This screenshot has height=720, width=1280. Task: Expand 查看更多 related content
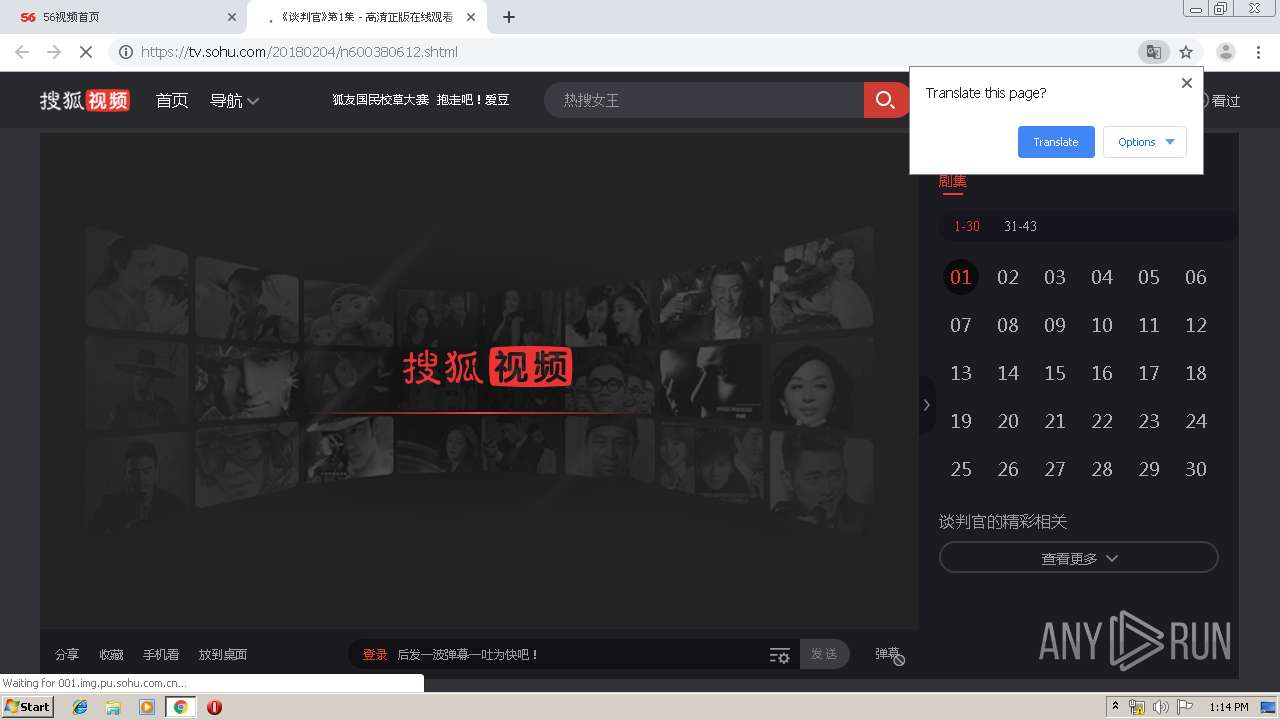click(1078, 558)
